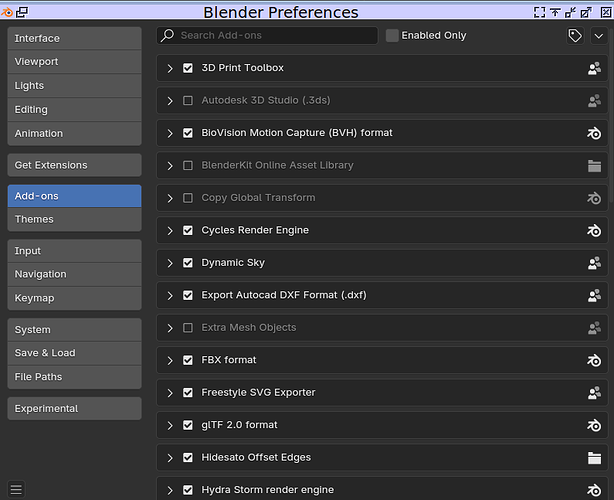Open the Themes section
This screenshot has height=500, width=614.
[x=74, y=219]
